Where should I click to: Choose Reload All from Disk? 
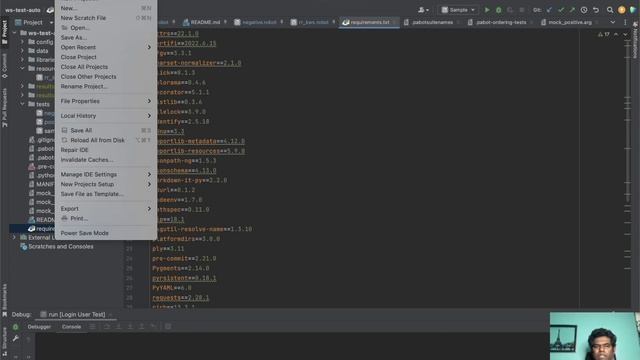pyautogui.click(x=106, y=140)
